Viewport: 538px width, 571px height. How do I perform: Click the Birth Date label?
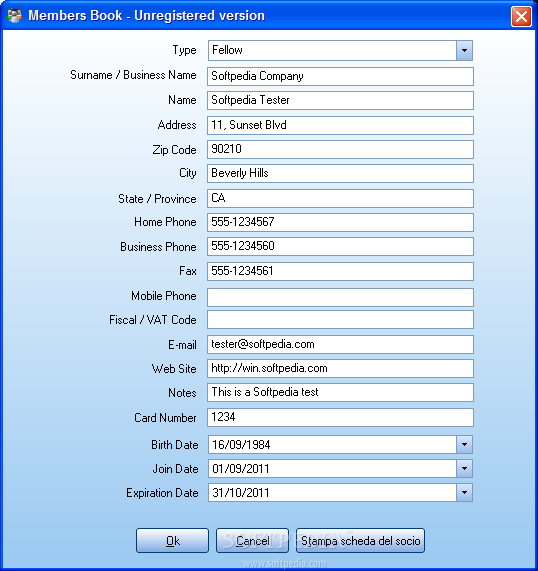coord(174,445)
